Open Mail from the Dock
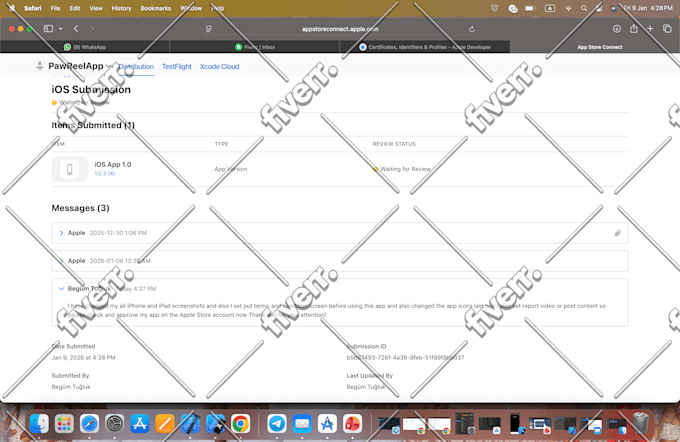The width and height of the screenshot is (680, 442). pyautogui.click(x=302, y=423)
